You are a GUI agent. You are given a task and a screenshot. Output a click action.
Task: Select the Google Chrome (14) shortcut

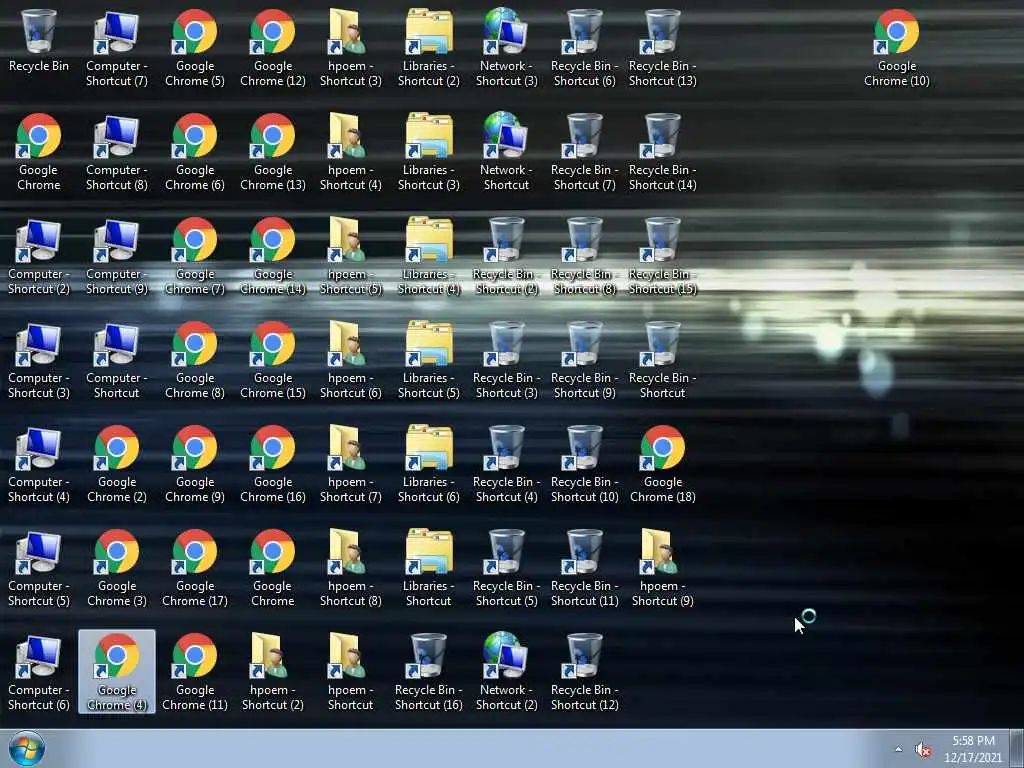point(272,255)
